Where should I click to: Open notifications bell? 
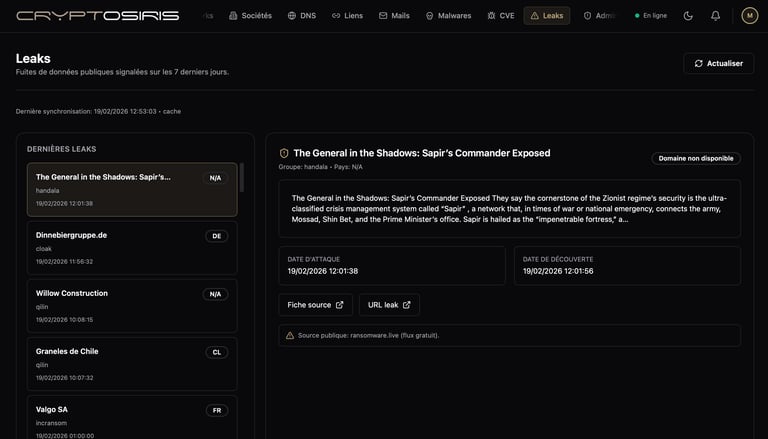pos(715,16)
